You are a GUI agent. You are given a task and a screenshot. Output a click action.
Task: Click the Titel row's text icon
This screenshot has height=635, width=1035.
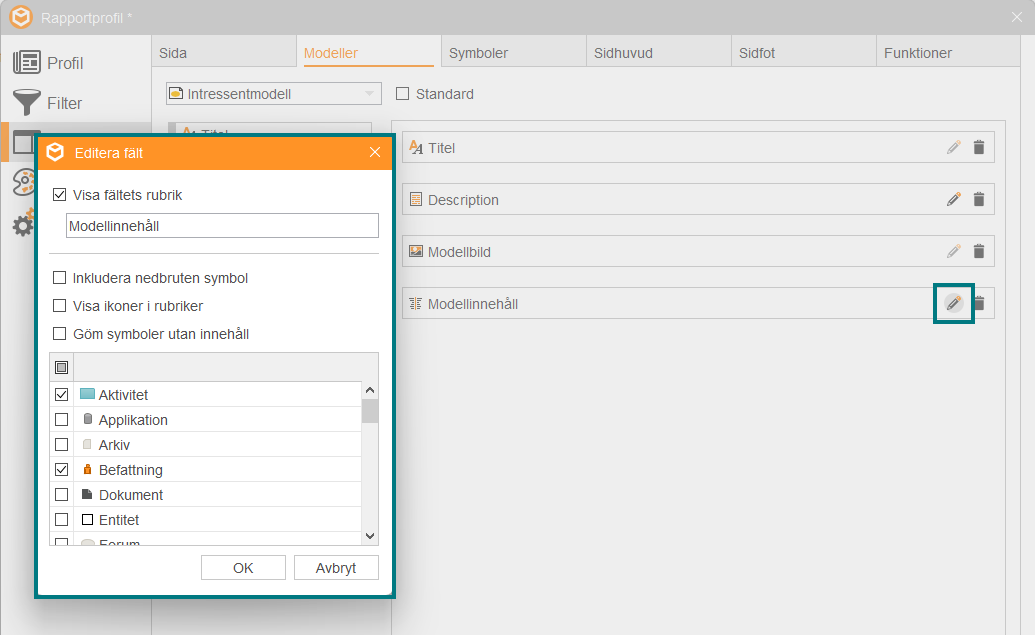416,147
